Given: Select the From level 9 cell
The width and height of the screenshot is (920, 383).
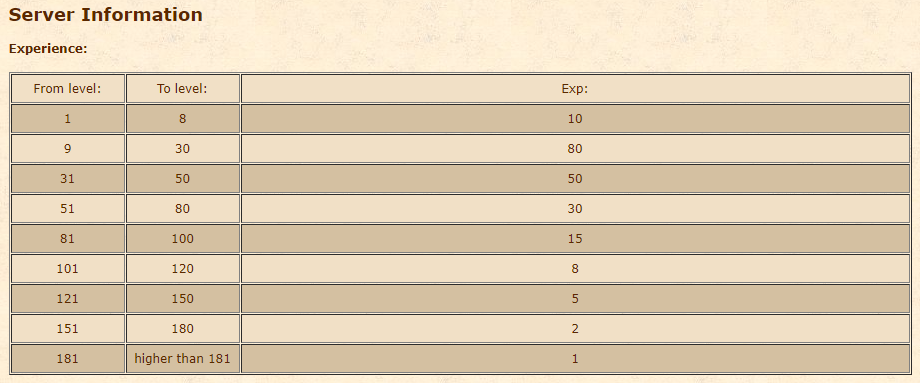Looking at the screenshot, I should [68, 148].
